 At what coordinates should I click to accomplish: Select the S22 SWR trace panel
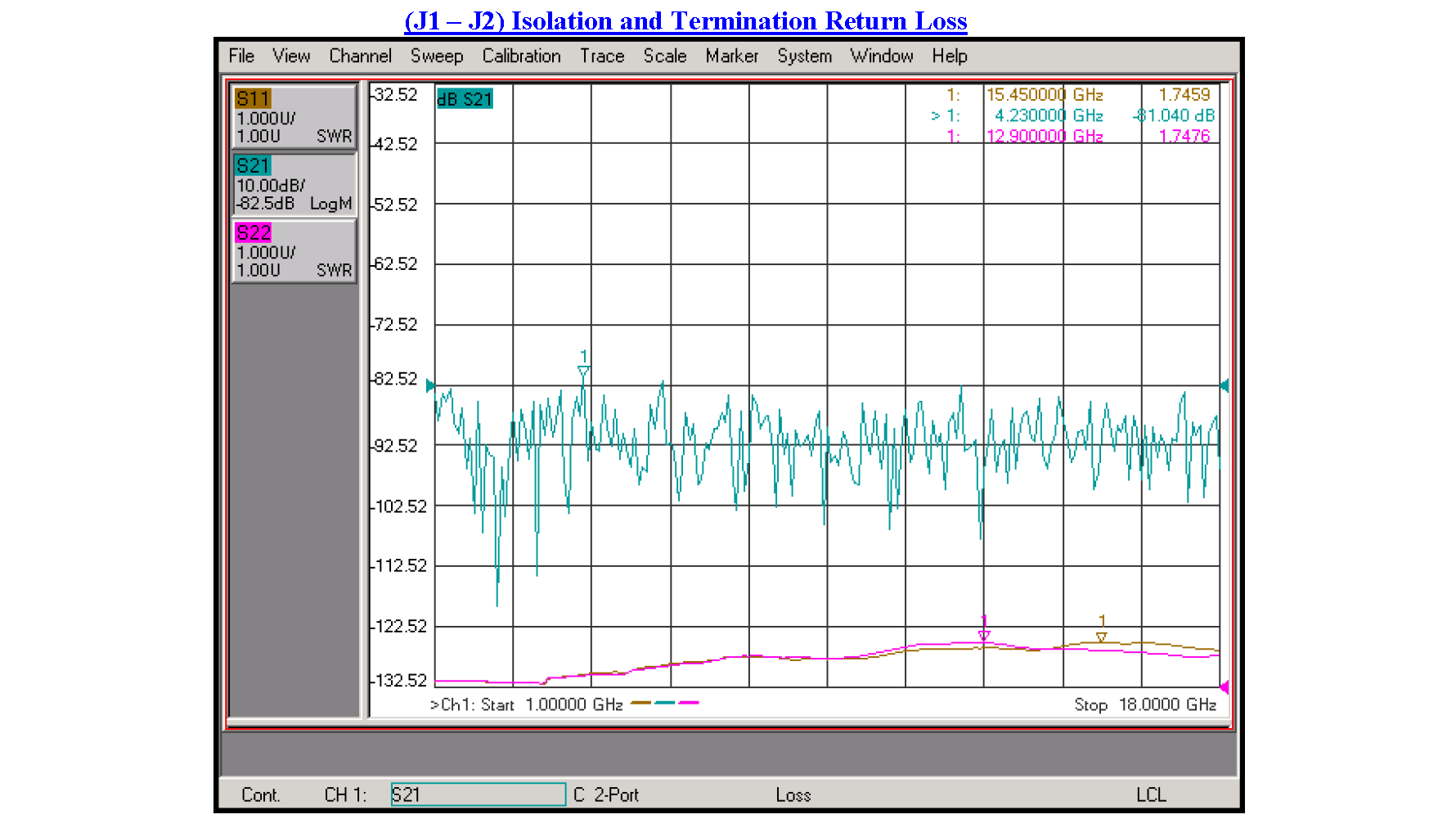(x=293, y=251)
